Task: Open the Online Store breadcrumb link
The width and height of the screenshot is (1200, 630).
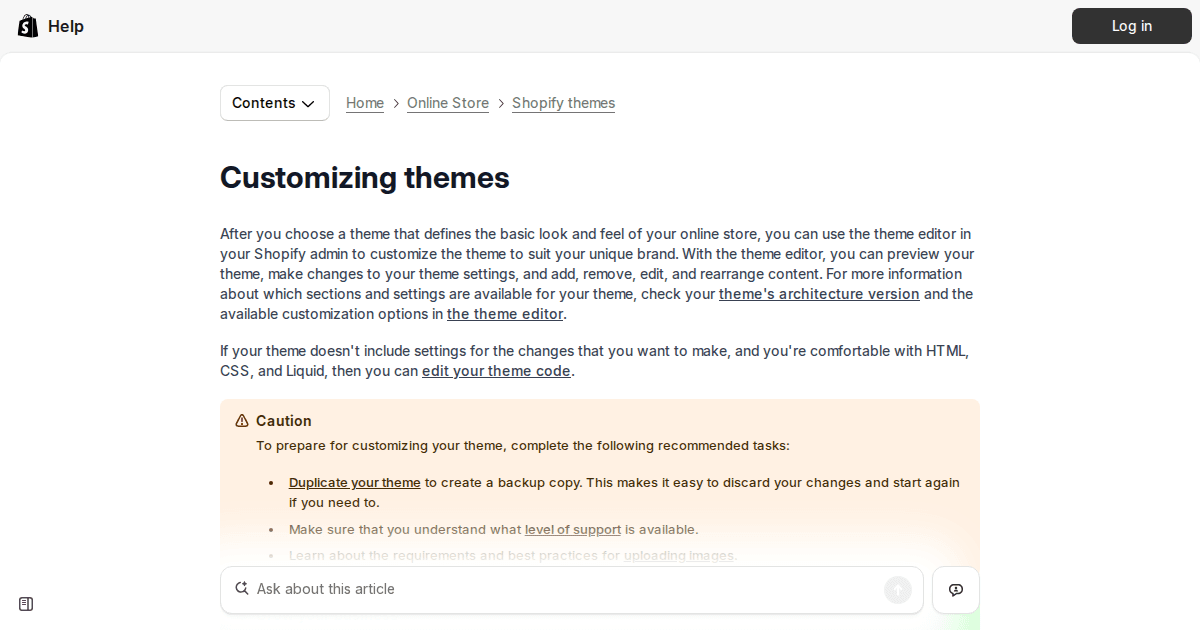Action: 447,103
